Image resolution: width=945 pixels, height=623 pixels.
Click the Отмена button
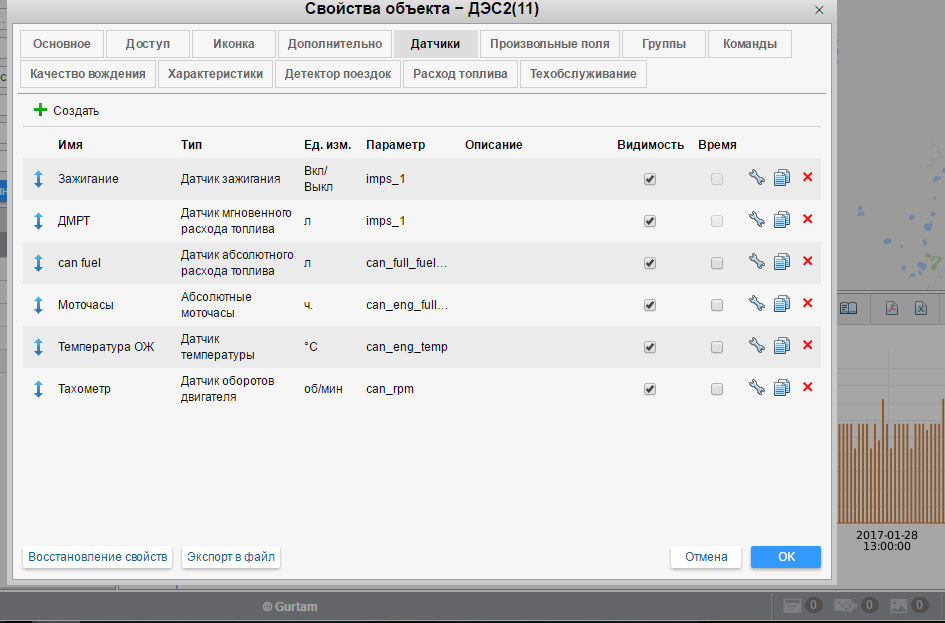point(706,557)
